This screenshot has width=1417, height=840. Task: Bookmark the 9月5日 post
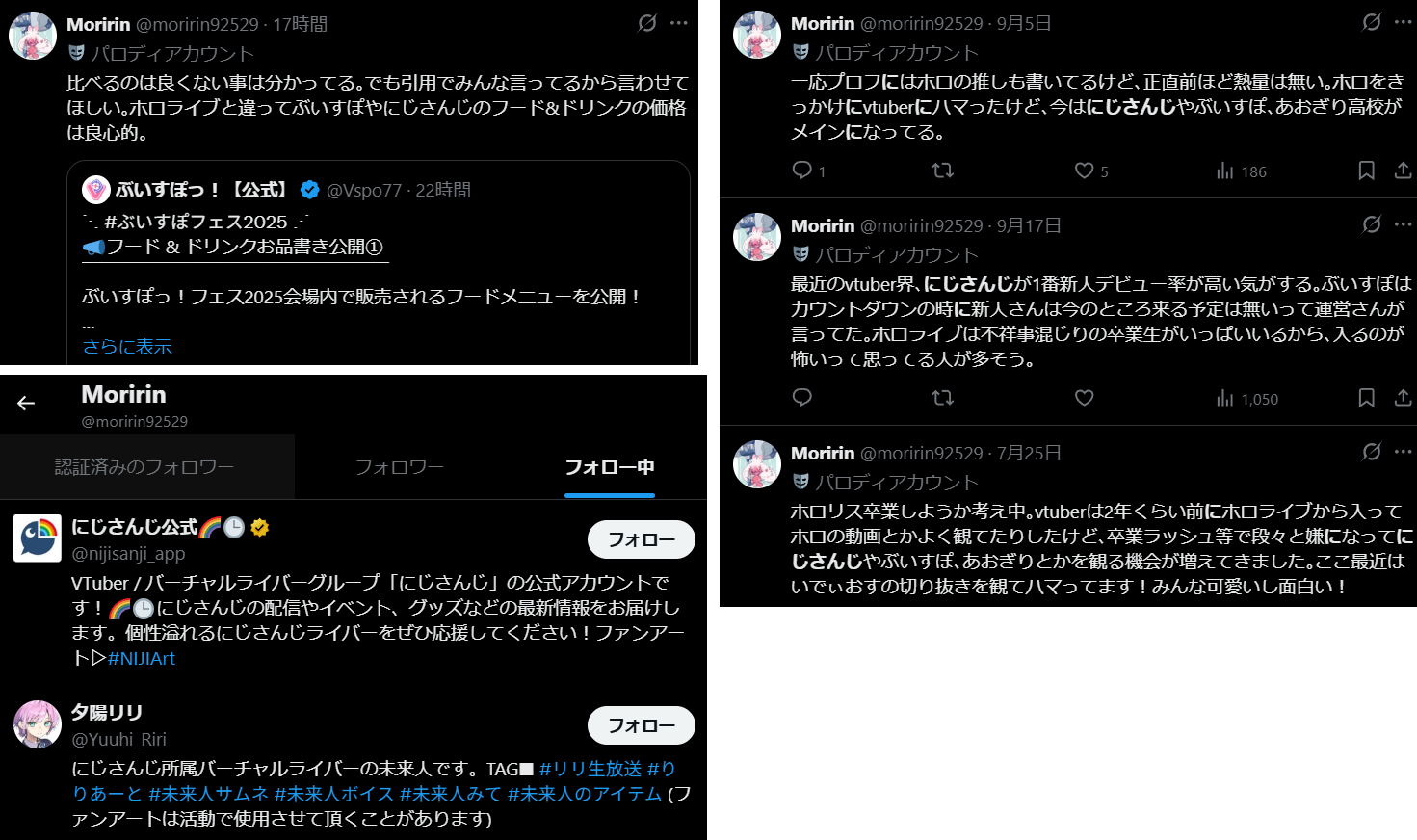point(1366,171)
